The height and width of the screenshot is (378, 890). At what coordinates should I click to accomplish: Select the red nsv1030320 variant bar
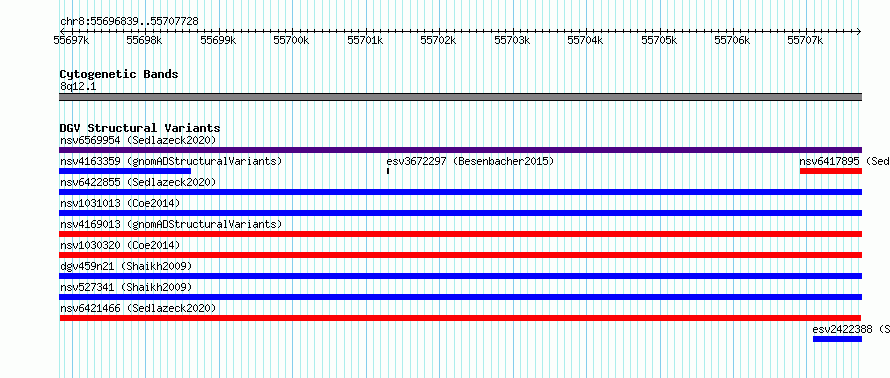460,255
